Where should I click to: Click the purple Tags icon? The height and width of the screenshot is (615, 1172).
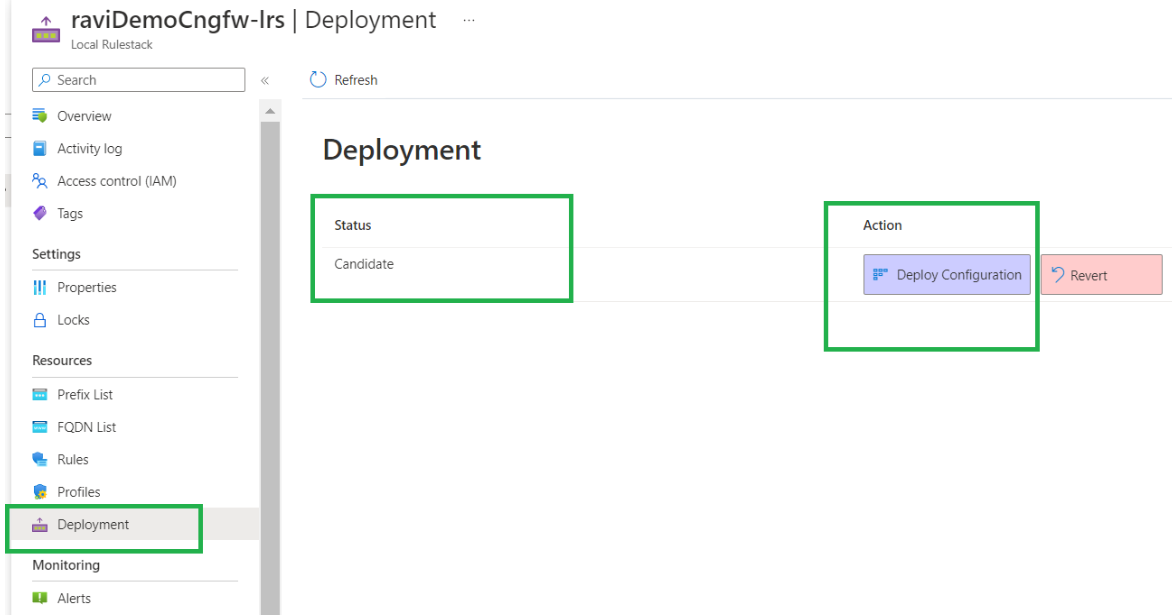pyautogui.click(x=40, y=214)
